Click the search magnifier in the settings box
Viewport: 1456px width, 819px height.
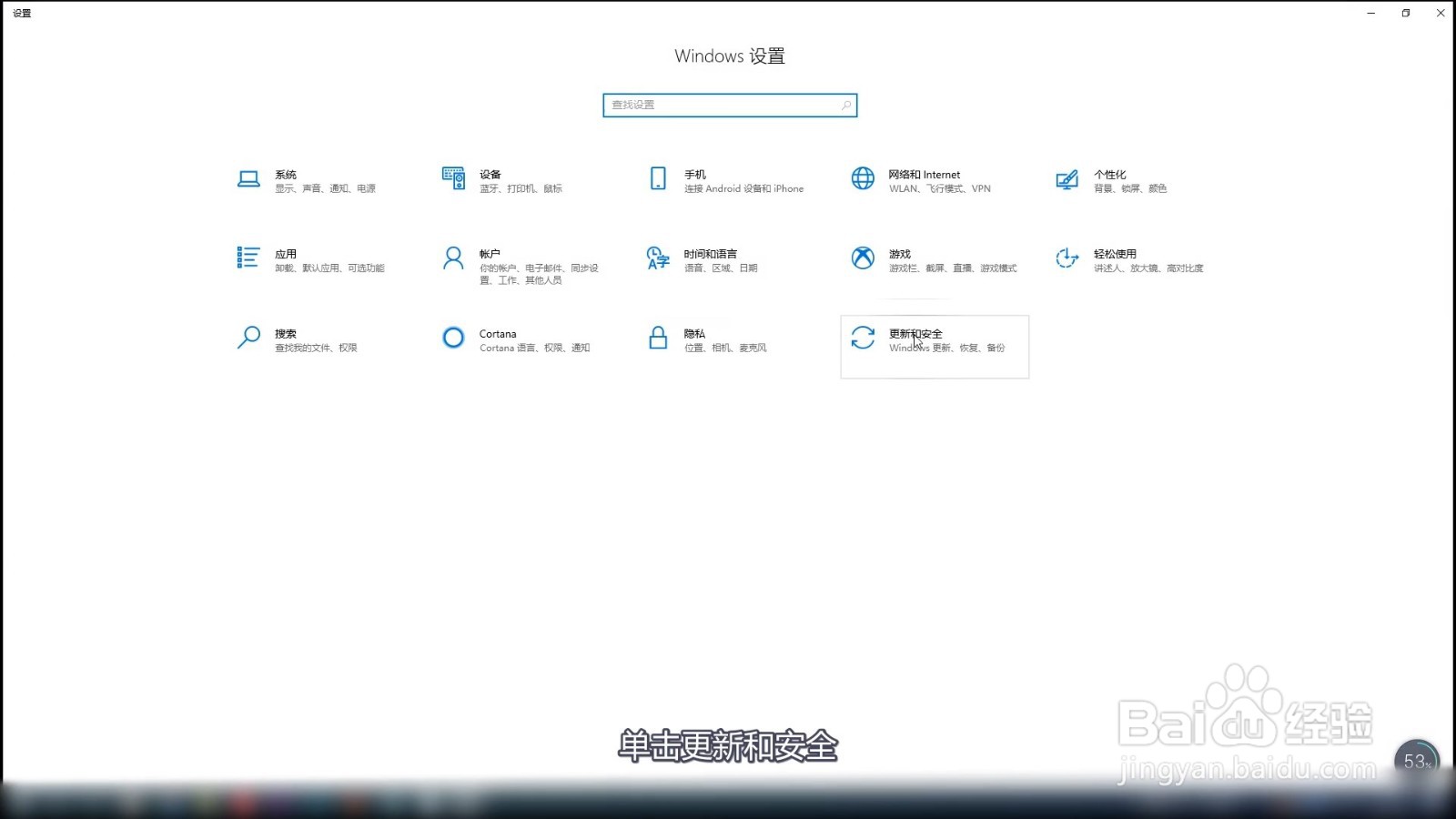pyautogui.click(x=845, y=106)
